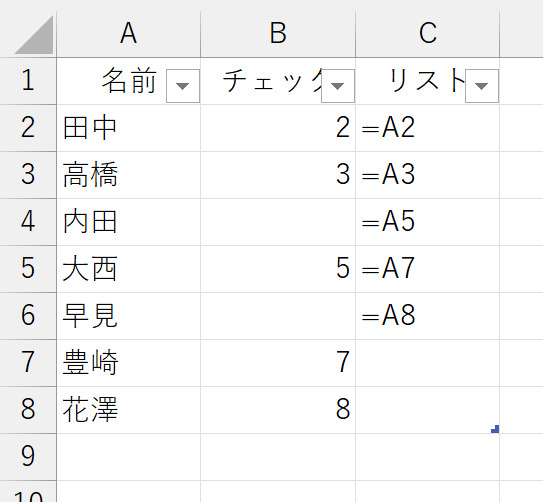
Task: Select the cell with formula =A5
Action: [x=428, y=222]
